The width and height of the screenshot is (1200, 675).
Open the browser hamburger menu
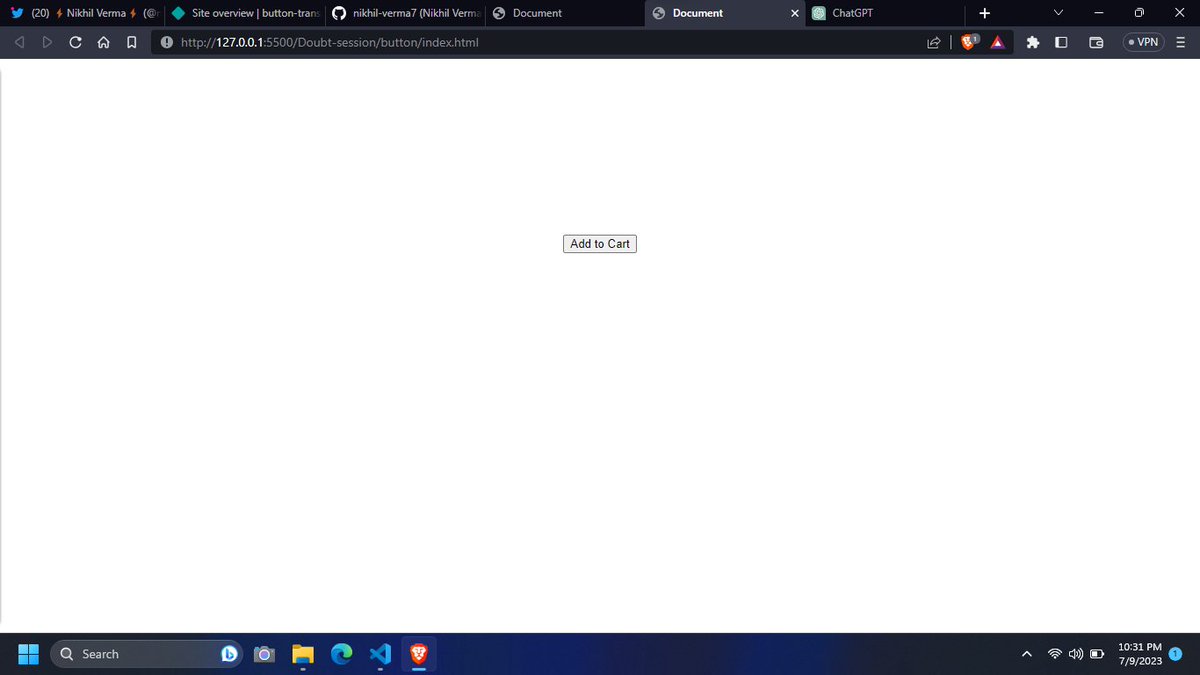1181,43
